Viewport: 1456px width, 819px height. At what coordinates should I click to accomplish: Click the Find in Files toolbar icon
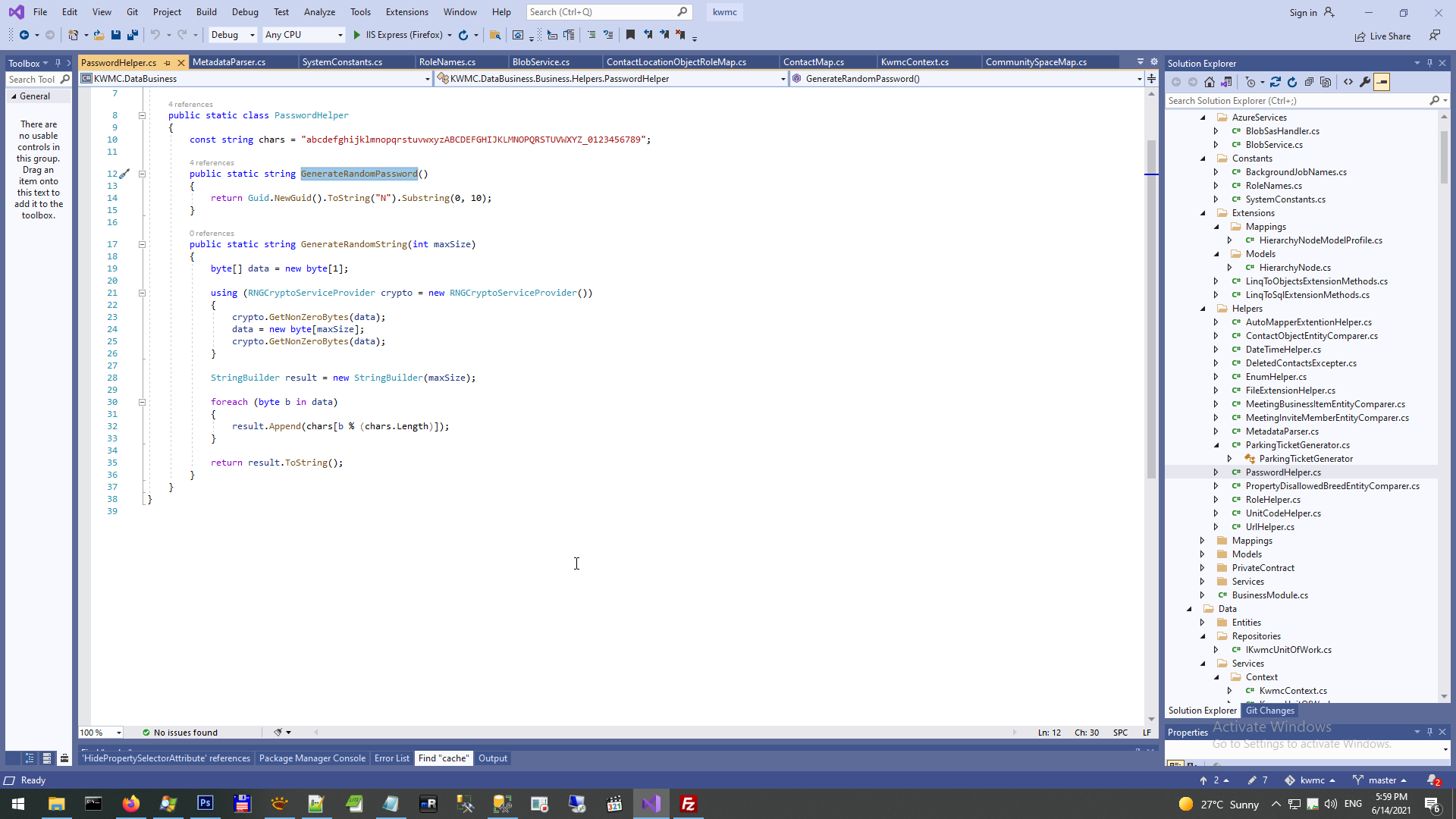[x=495, y=35]
